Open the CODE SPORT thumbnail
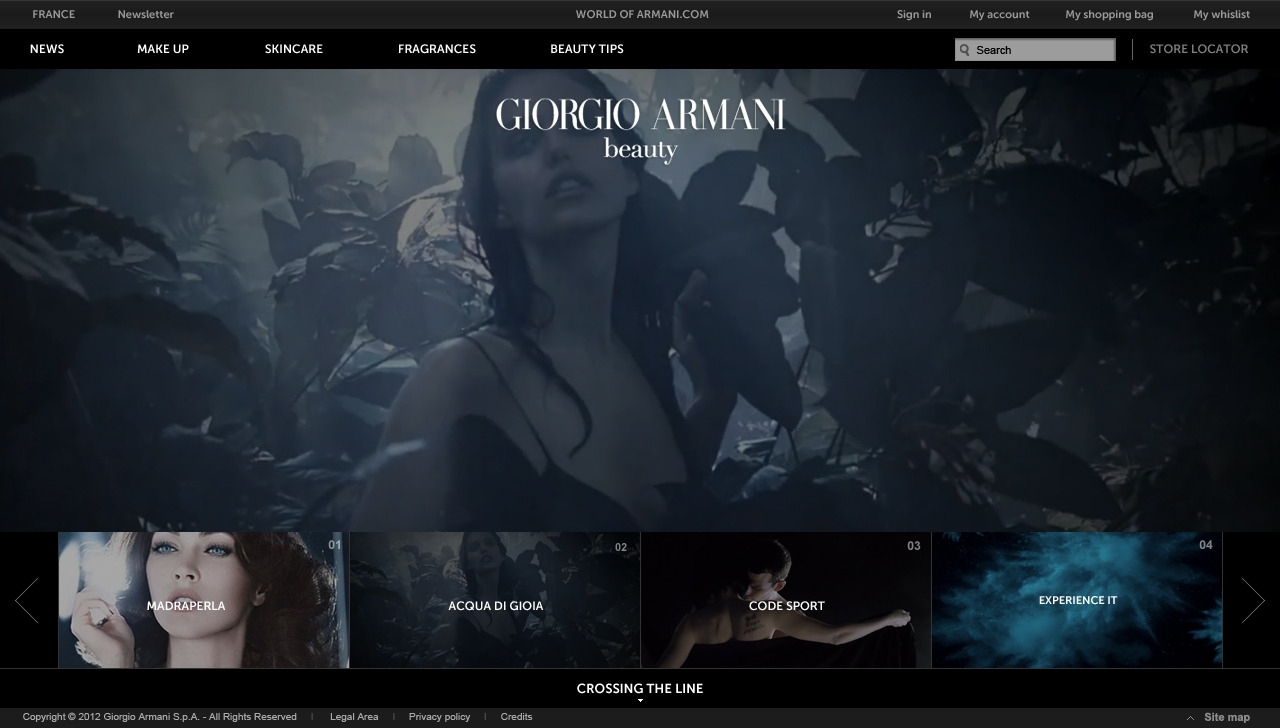The width and height of the screenshot is (1280, 728). (x=786, y=600)
